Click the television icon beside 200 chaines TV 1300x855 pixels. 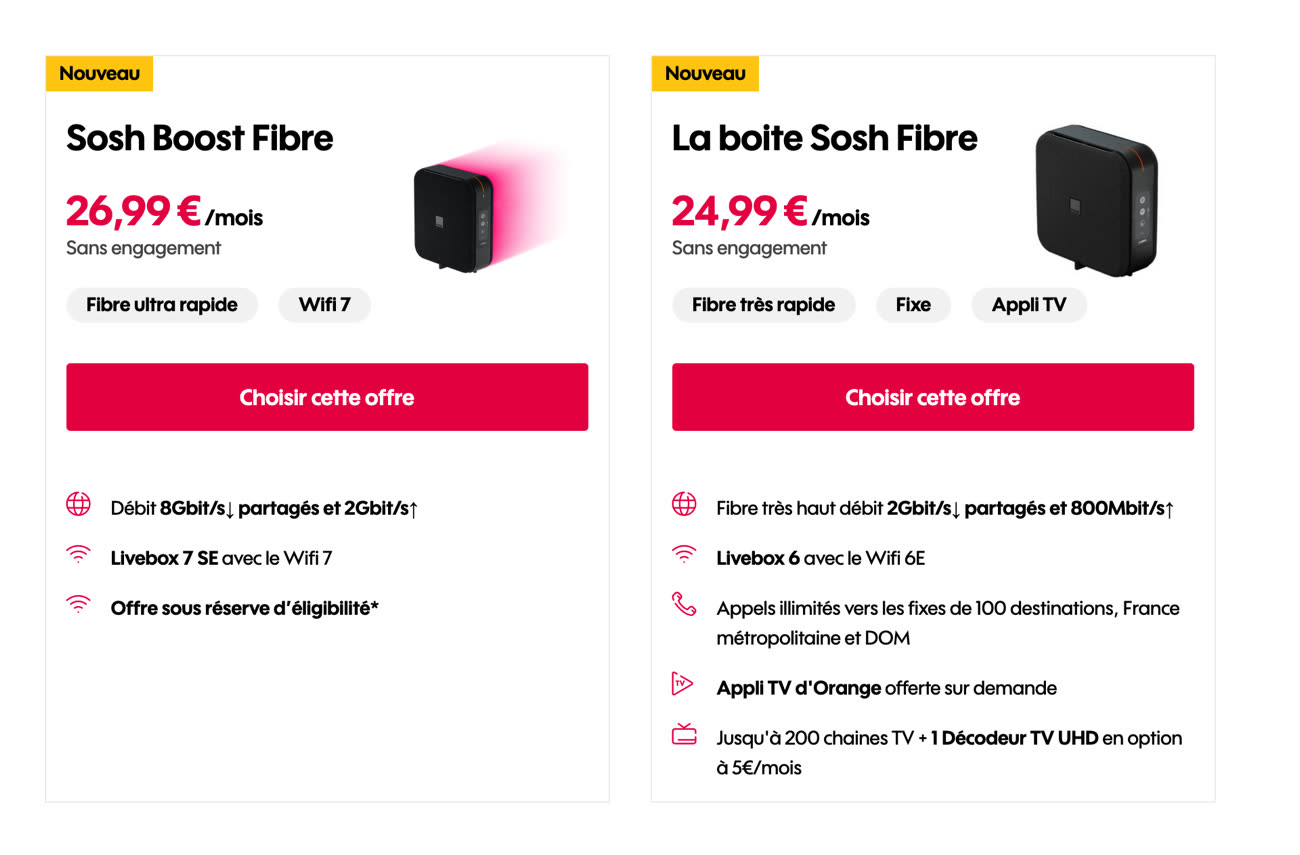coord(684,735)
